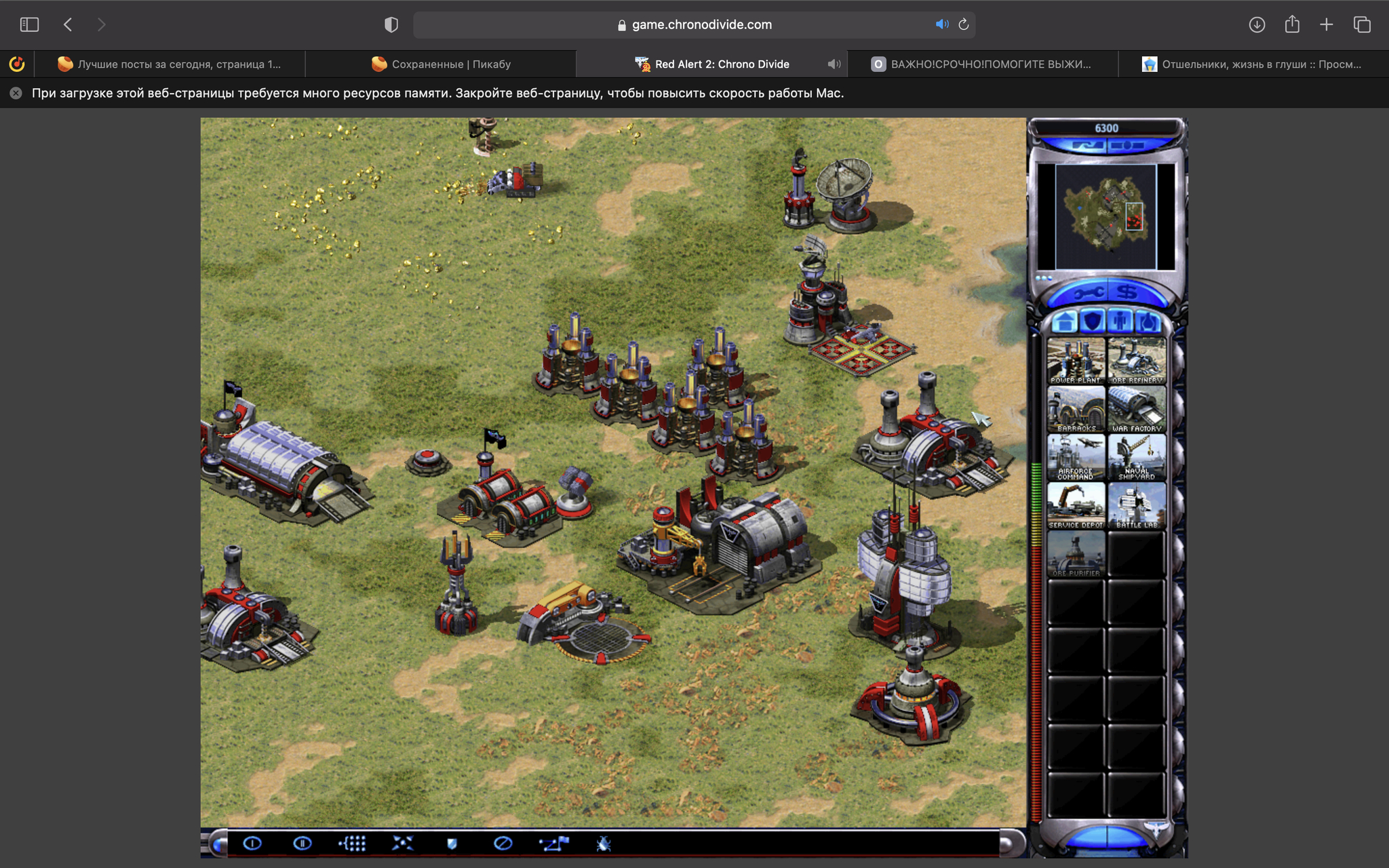Image resolution: width=1389 pixels, height=868 pixels.
Task: Dismiss the memory warning banner
Action: (x=16, y=93)
